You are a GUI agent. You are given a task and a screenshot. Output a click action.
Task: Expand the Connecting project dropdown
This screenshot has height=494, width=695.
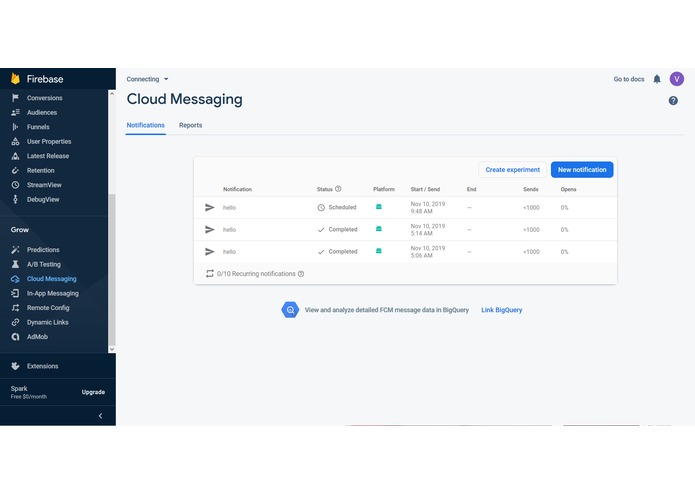(148, 79)
